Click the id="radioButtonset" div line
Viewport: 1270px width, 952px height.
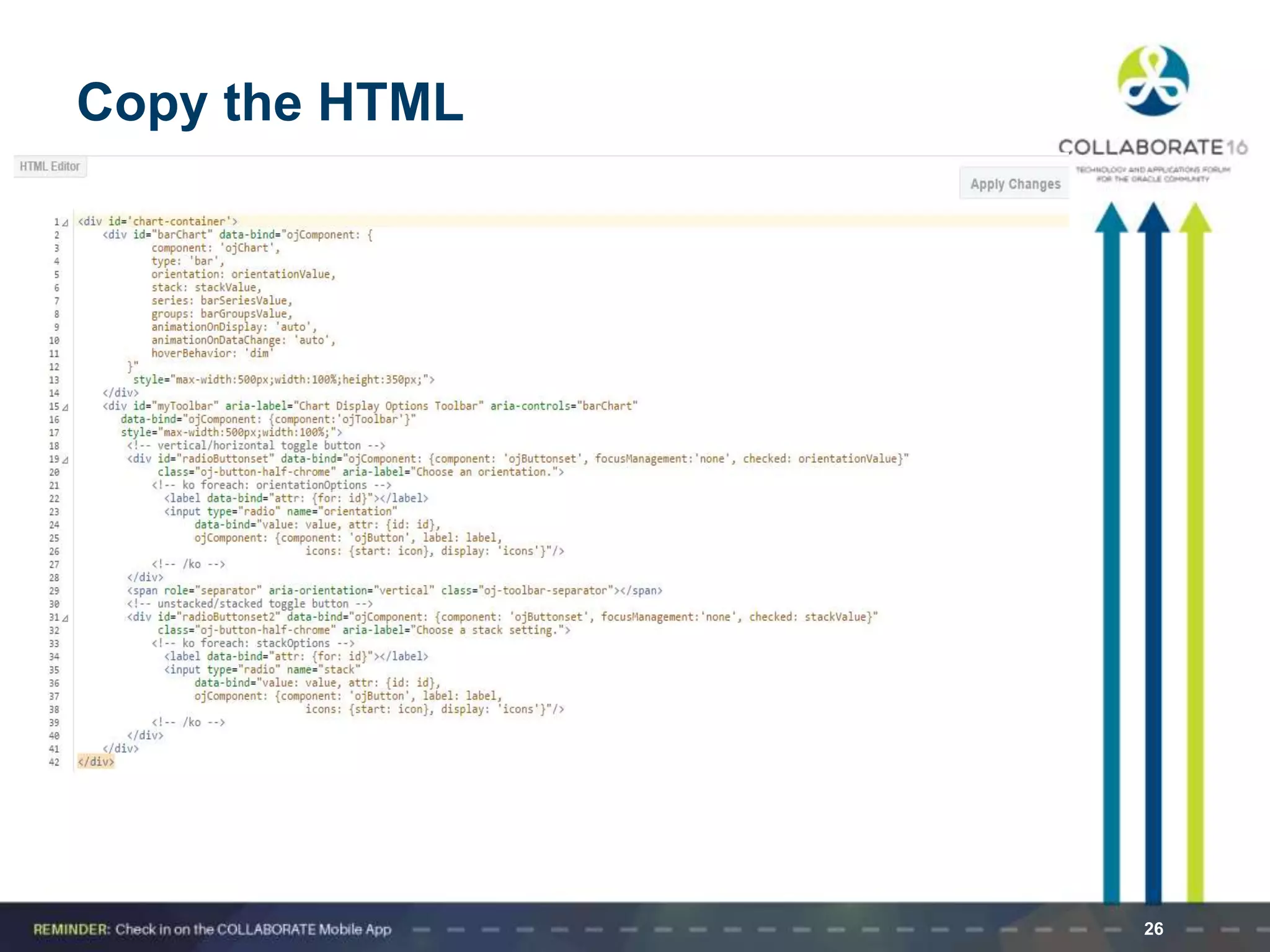(x=518, y=459)
